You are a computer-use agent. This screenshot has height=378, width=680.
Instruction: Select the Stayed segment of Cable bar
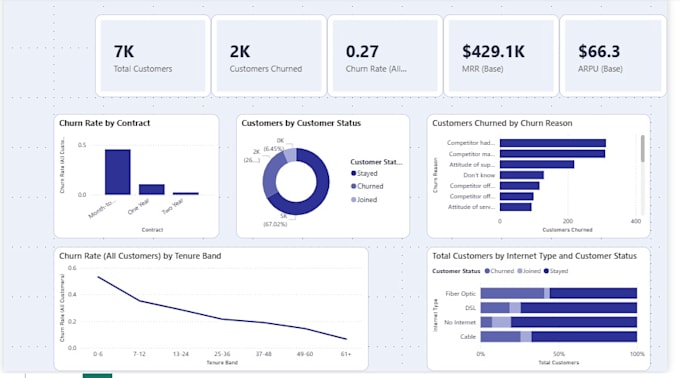pyautogui.click(x=584, y=336)
